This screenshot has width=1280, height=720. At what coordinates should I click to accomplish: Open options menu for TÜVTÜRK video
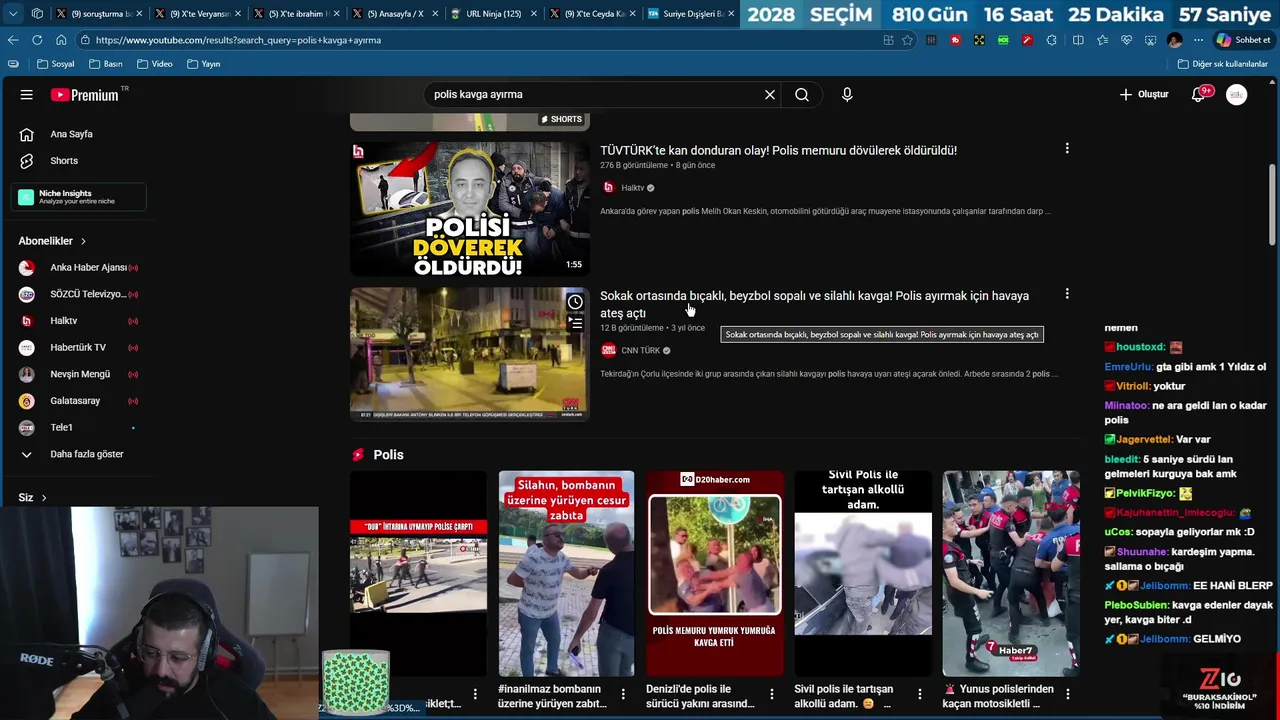[x=1067, y=149]
